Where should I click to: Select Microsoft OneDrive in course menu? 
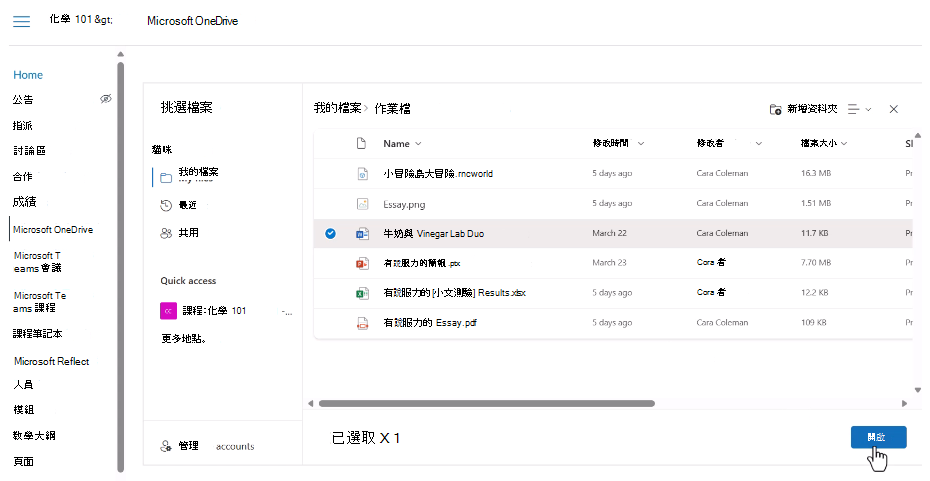pyautogui.click(x=53, y=230)
